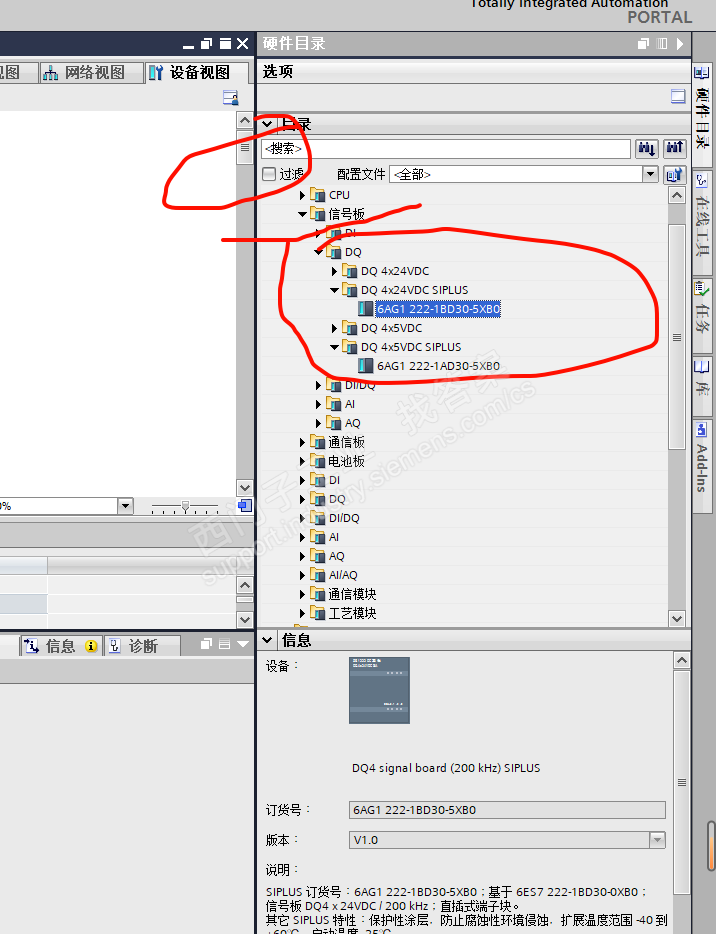Viewport: 716px width, 934px height.
Task: Select the 工艺模块 tree entry
Action: 352,613
